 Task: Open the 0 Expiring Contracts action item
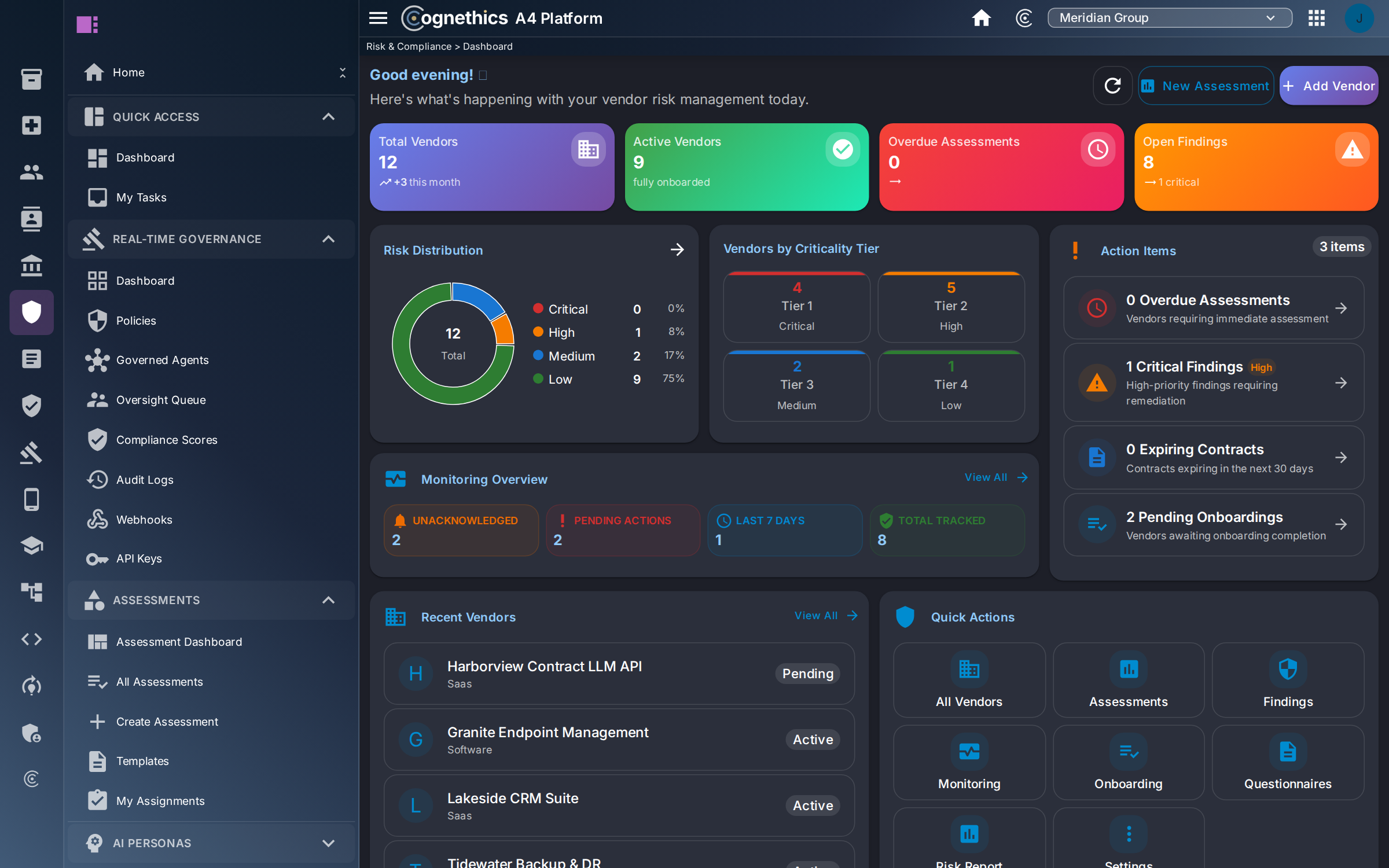tap(1214, 458)
